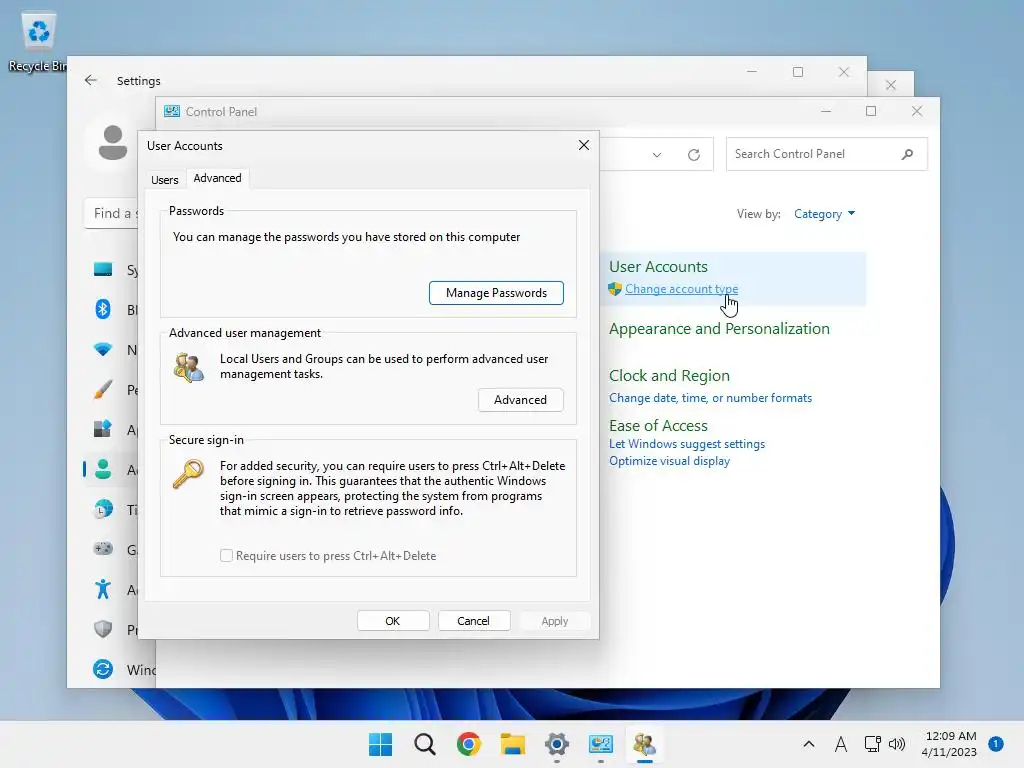Viewport: 1024px width, 768px height.
Task: Refresh the Control Panel address bar
Action: click(x=694, y=155)
